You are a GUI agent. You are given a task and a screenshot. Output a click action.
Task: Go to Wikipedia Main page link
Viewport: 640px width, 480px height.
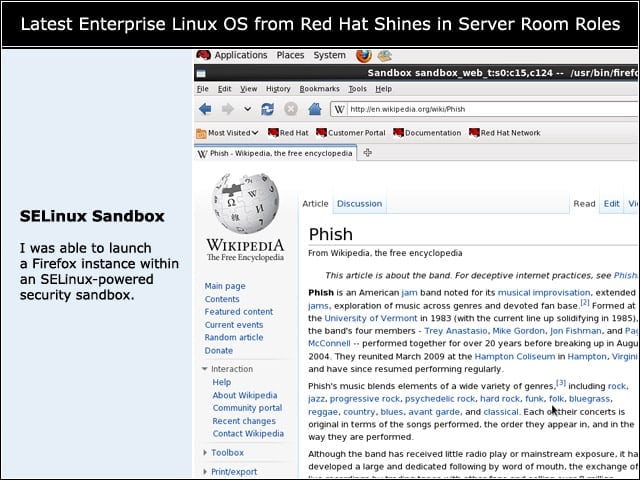click(225, 286)
